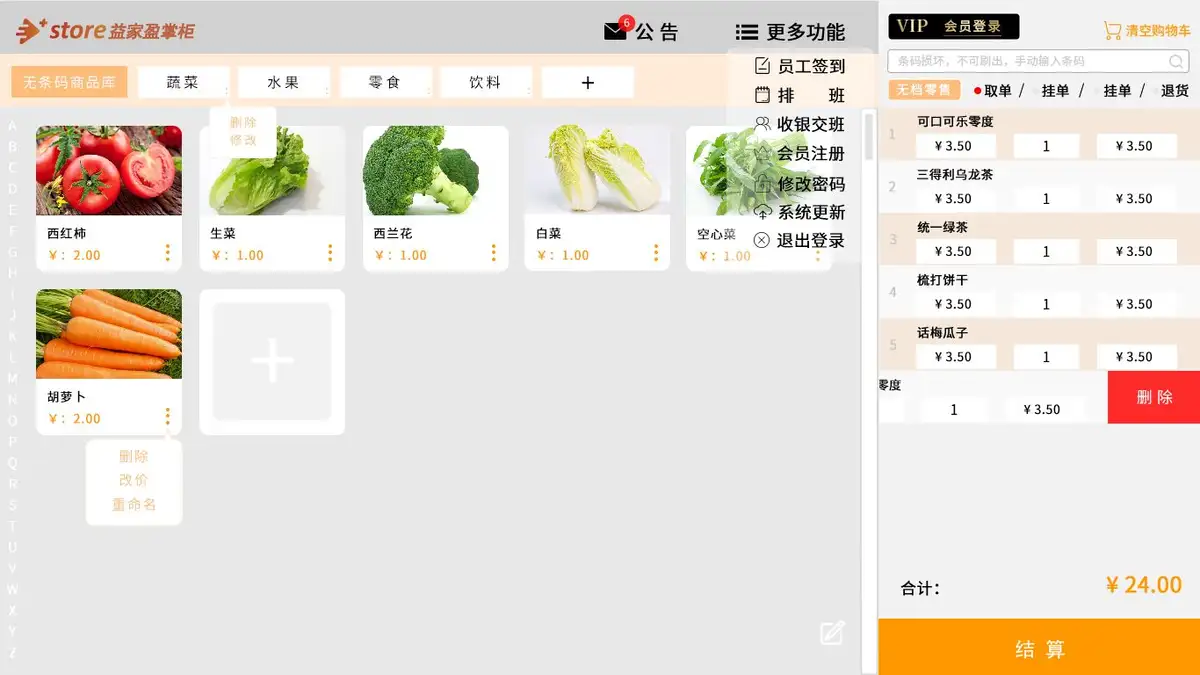Screen dimensions: 1200x675
Task: Click quantity field of 统一绿茶
Action: pyautogui.click(x=1046, y=251)
